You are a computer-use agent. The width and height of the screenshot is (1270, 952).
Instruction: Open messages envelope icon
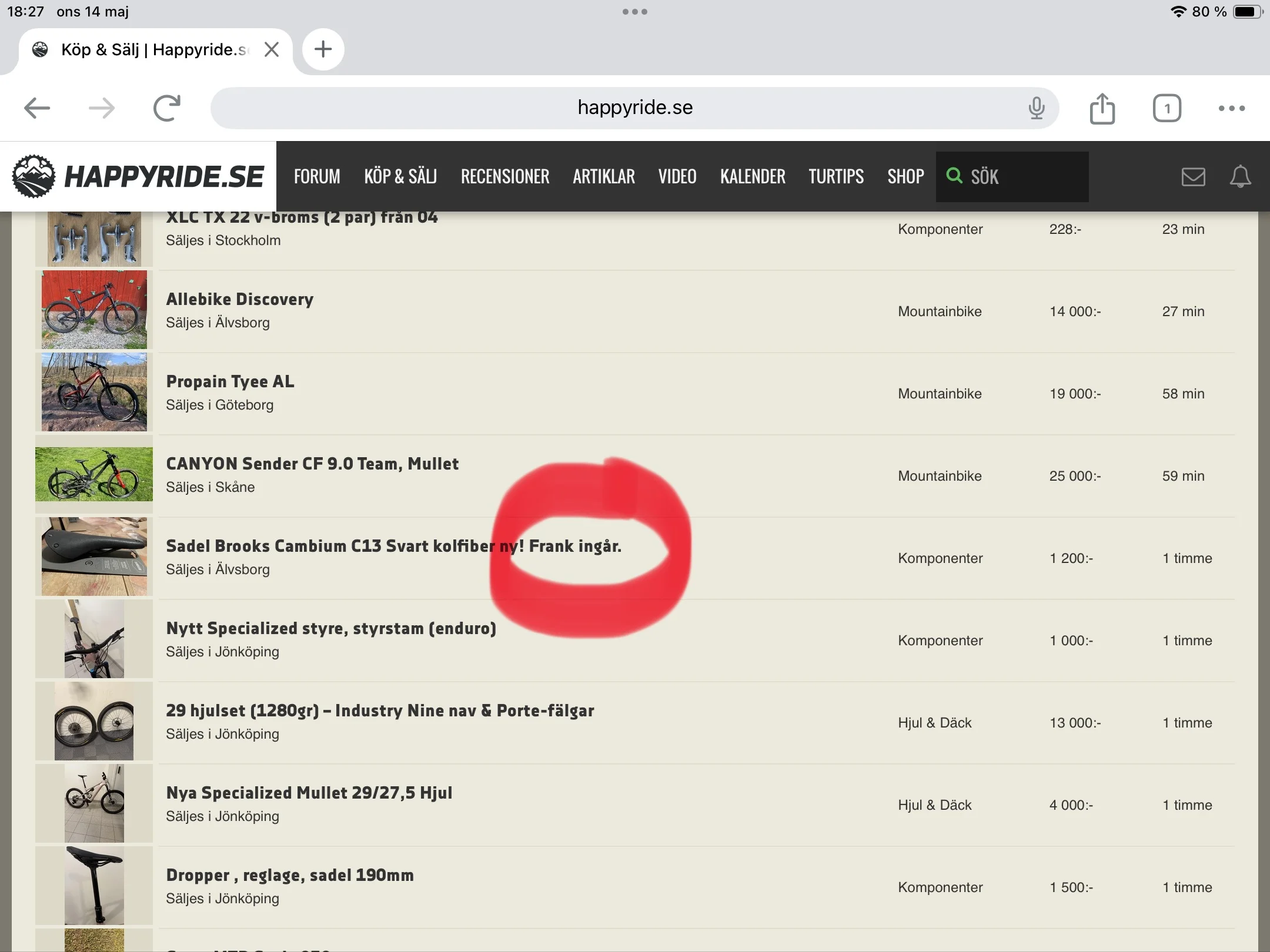(x=1193, y=177)
